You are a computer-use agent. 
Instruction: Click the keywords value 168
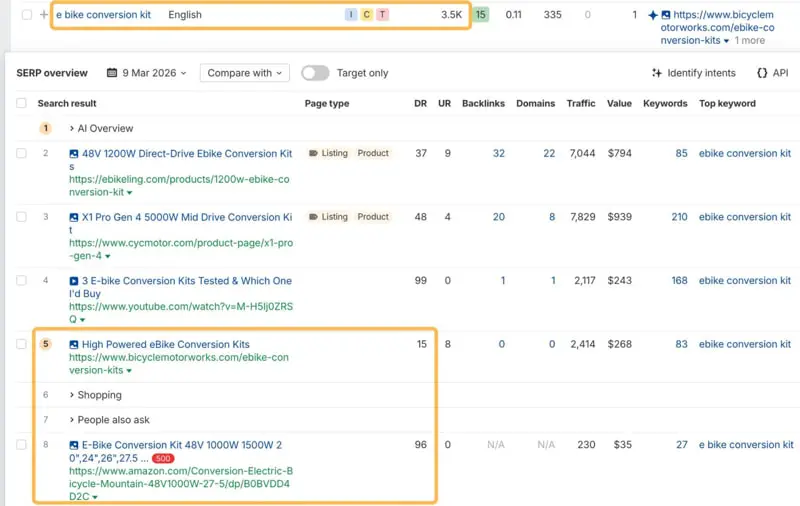coord(679,281)
